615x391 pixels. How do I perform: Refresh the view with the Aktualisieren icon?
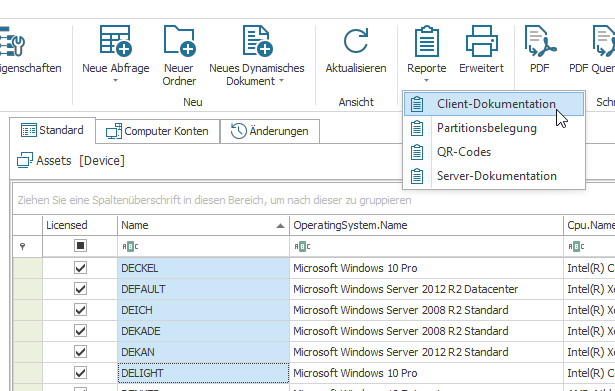pyautogui.click(x=356, y=41)
